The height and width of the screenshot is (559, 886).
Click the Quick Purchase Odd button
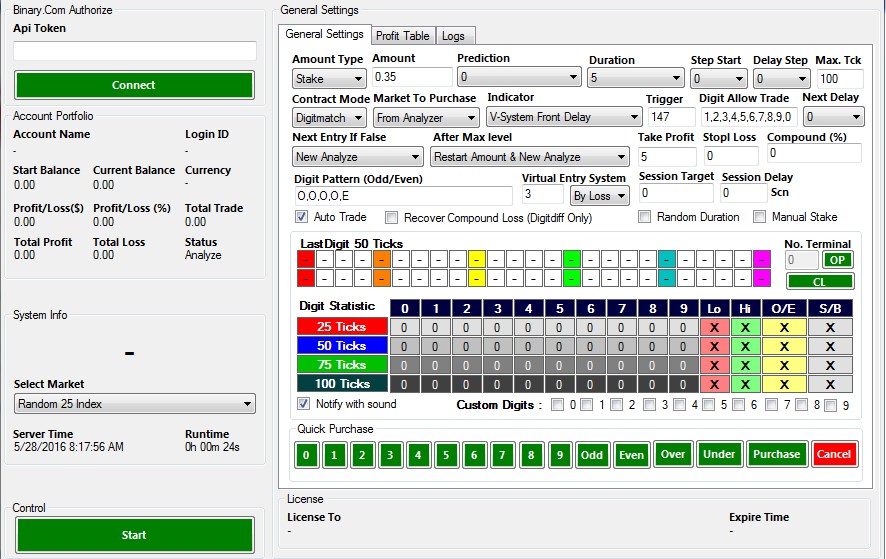tap(592, 455)
